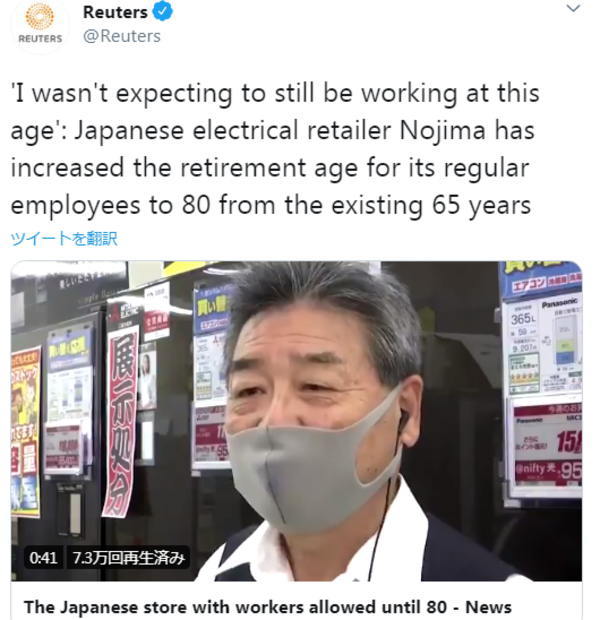This screenshot has height=620, width=600.
Task: Open the 'The Japanese store with workers' card title
Action: 268,607
